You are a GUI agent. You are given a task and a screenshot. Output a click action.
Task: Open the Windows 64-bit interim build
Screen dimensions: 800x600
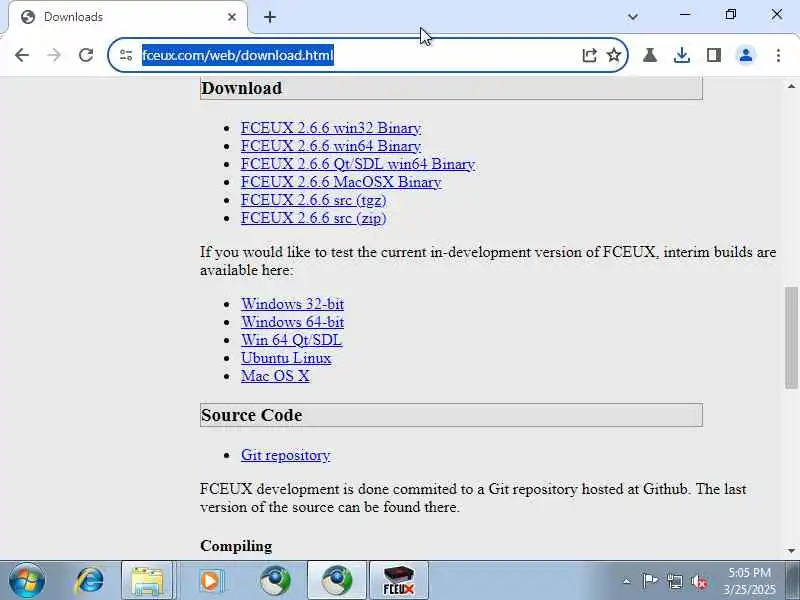[x=292, y=322]
